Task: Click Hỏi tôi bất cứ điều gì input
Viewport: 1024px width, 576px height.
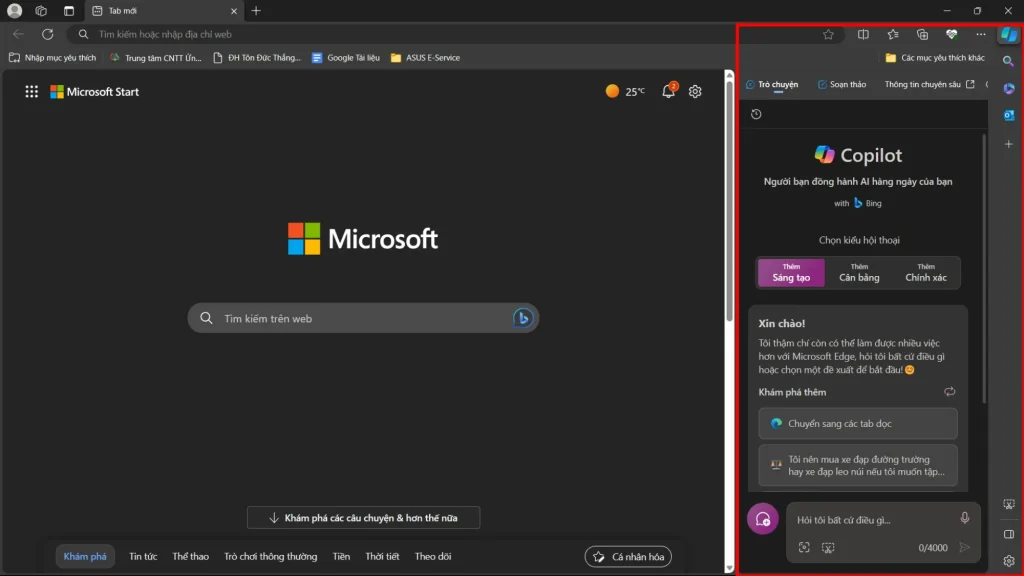Action: [872, 520]
